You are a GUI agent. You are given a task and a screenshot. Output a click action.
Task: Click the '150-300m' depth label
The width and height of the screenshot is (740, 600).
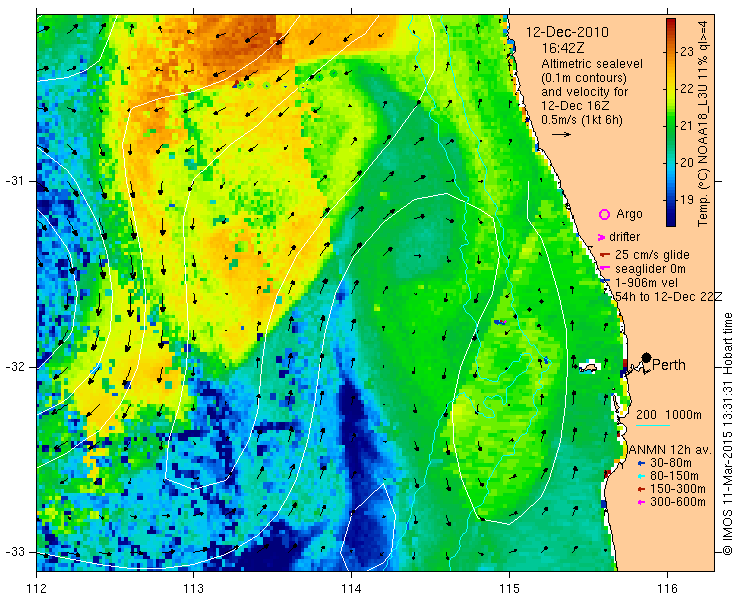coord(678,489)
